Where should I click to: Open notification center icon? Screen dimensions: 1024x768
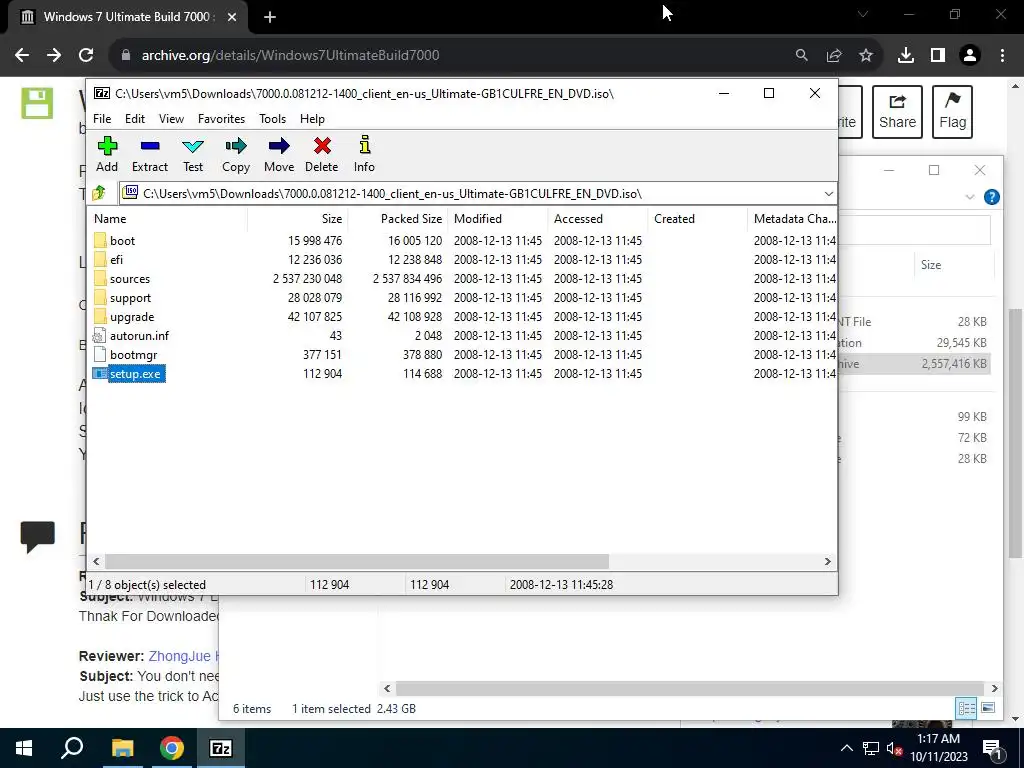coord(992,749)
